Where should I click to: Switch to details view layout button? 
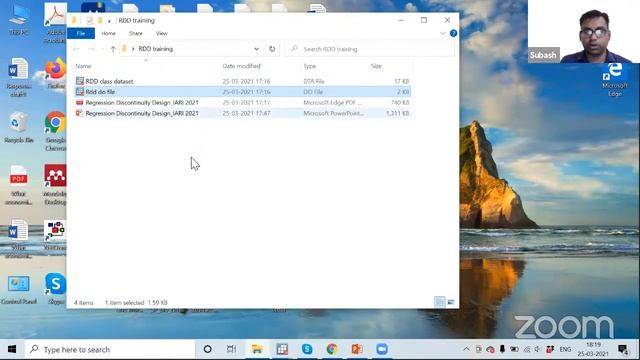click(x=440, y=302)
